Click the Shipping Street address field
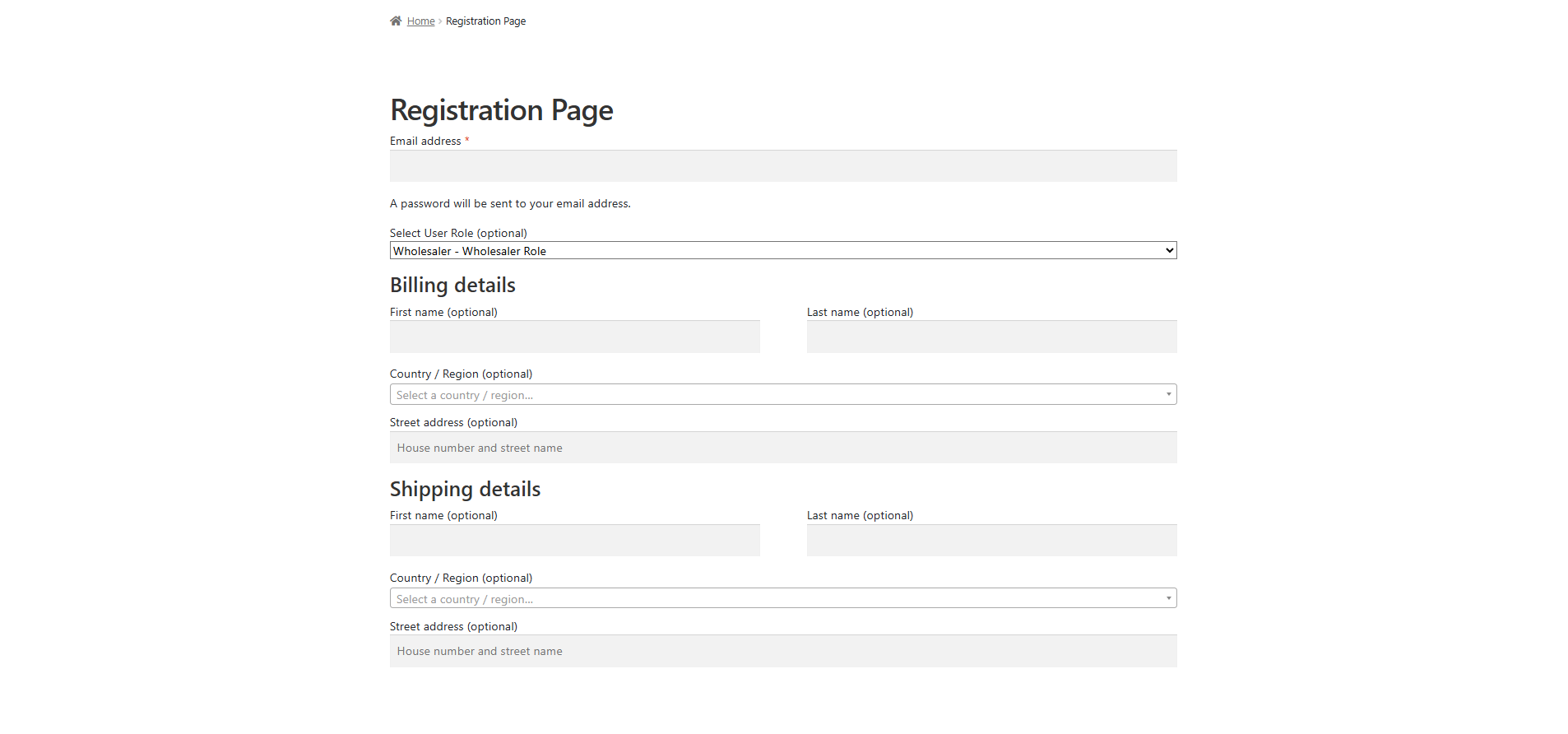Screen dimensions: 1568x734 click(783, 651)
